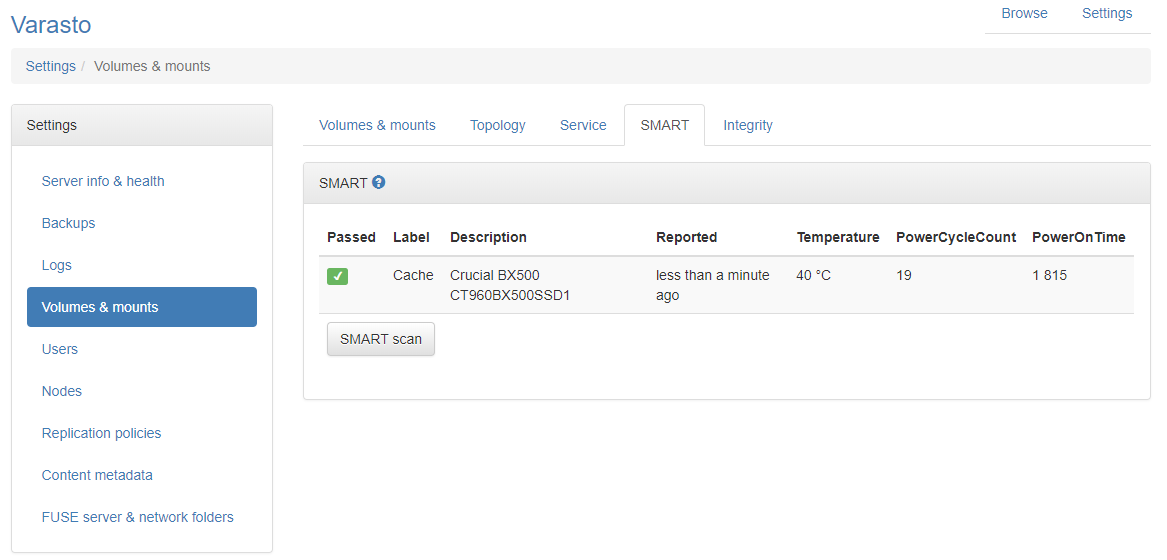Screen dimensions: 1167x560
Task: Go to Content metadata settings
Action: pyautogui.click(x=97, y=475)
